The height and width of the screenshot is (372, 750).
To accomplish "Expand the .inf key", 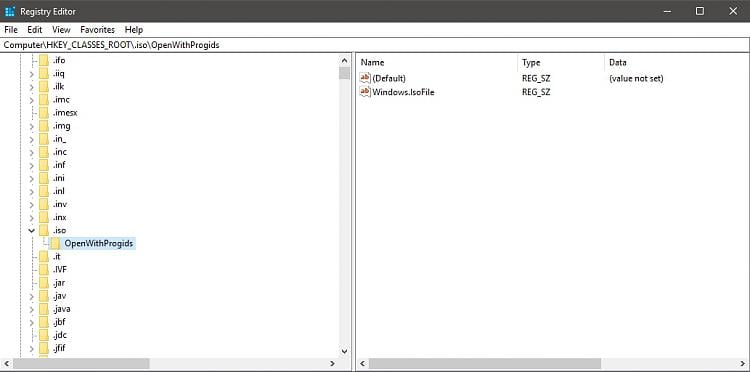I will click(32, 165).
